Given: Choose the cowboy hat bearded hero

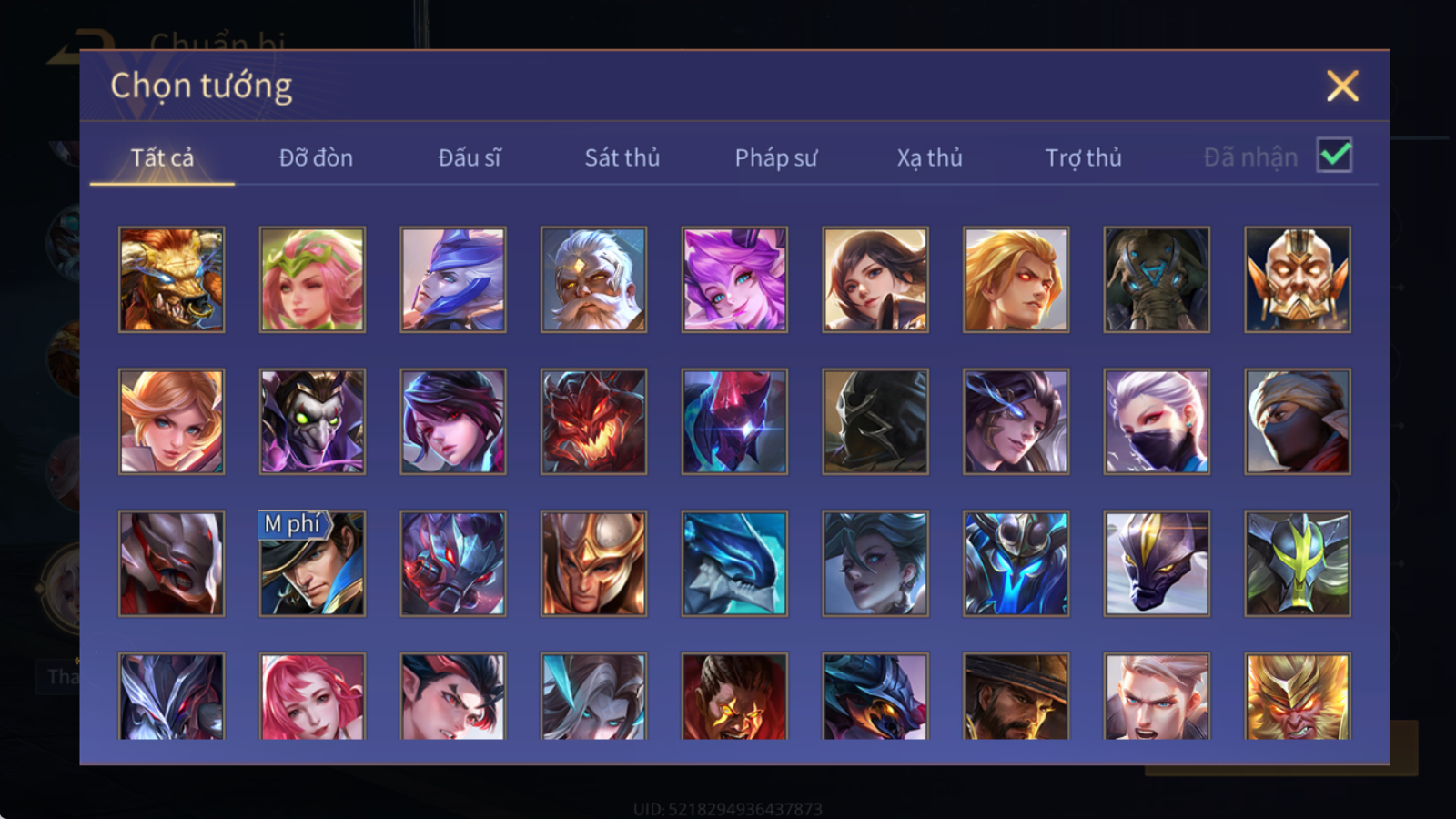Looking at the screenshot, I should coord(1016,696).
